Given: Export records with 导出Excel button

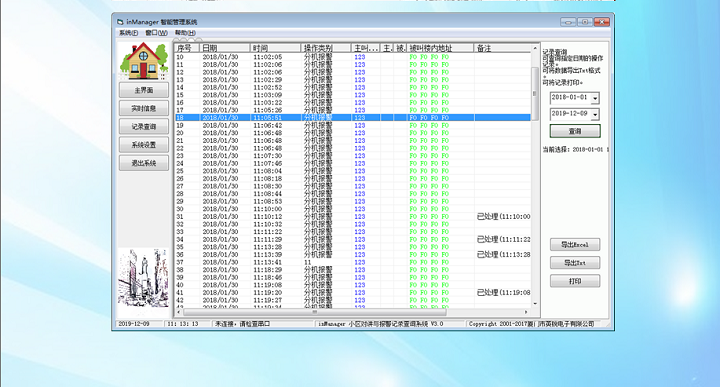Looking at the screenshot, I should [575, 245].
